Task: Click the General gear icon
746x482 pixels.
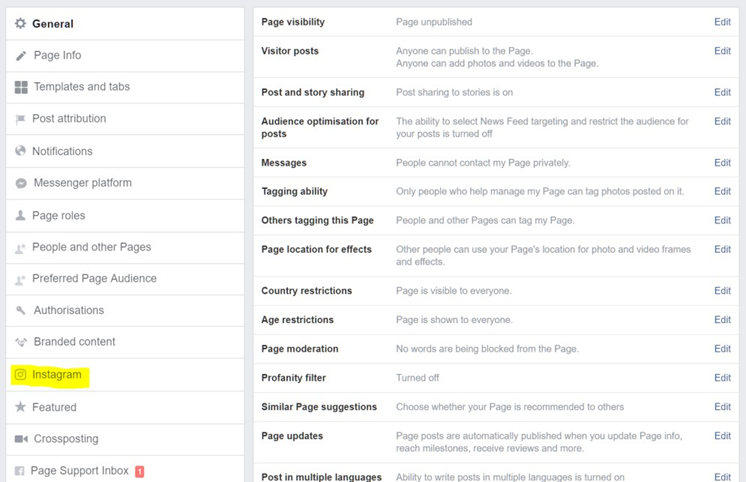Action: click(20, 23)
